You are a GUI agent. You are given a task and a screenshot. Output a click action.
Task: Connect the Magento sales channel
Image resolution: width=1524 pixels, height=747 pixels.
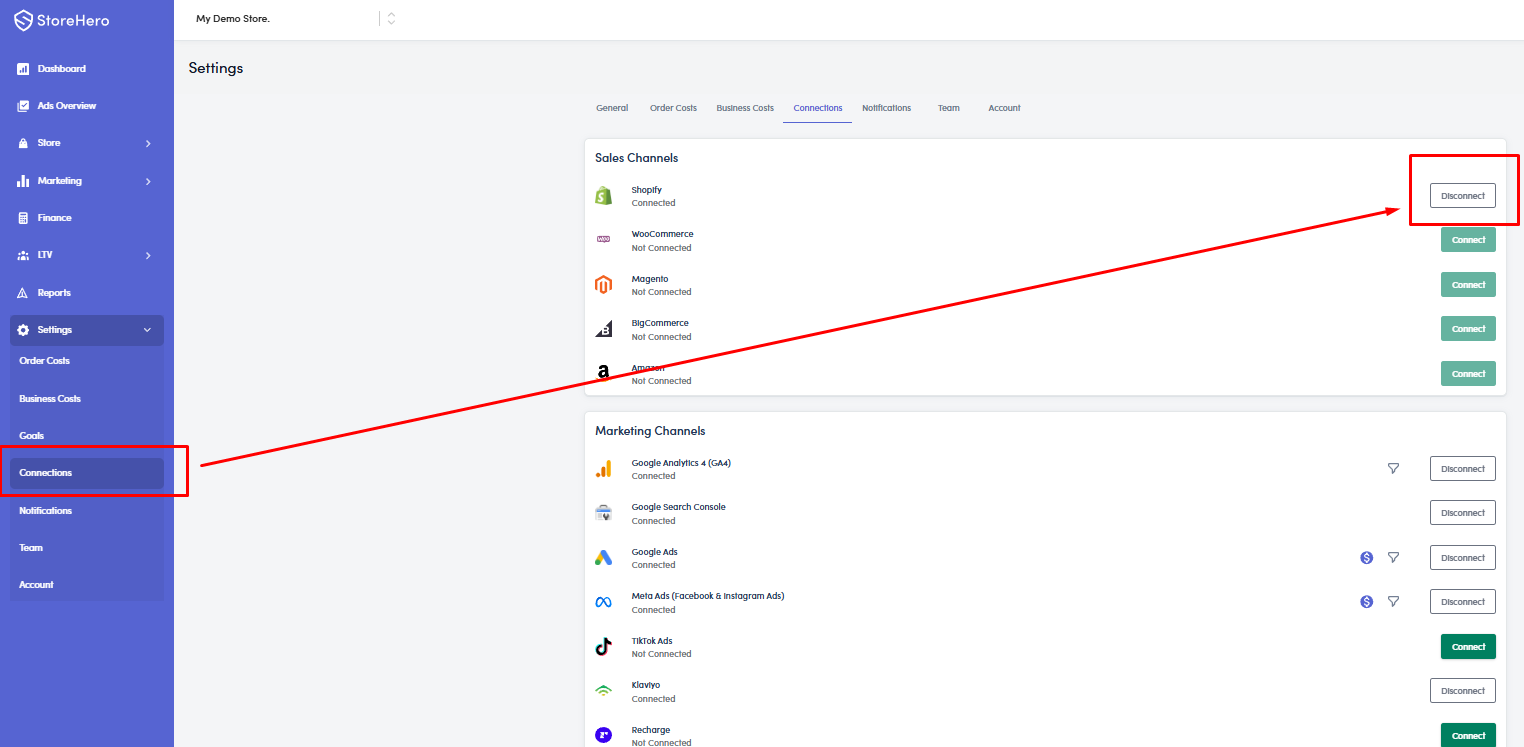point(1468,285)
